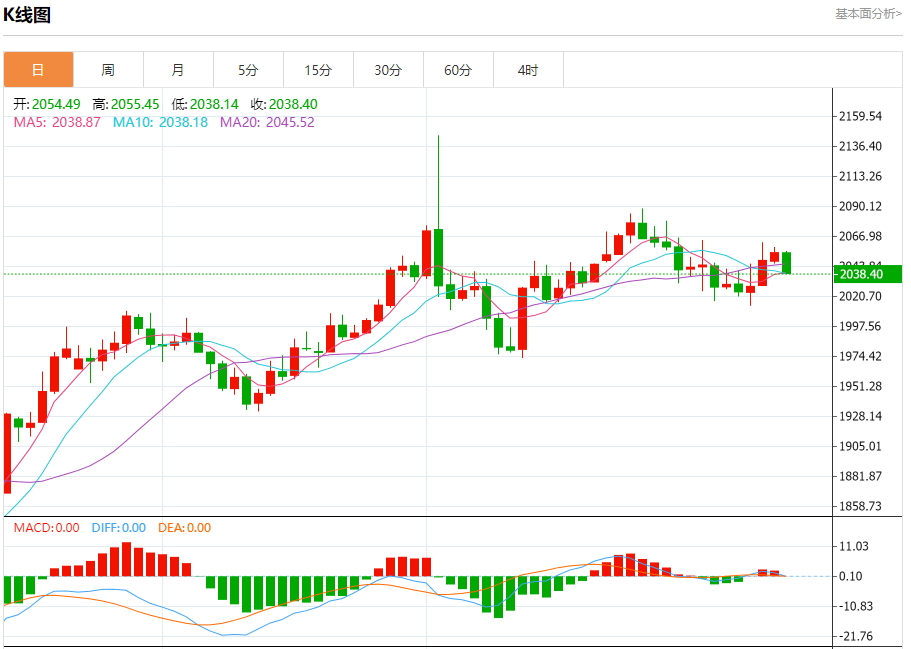Click the 开:2054.49 open value
This screenshot has width=911, height=649.
click(x=47, y=104)
